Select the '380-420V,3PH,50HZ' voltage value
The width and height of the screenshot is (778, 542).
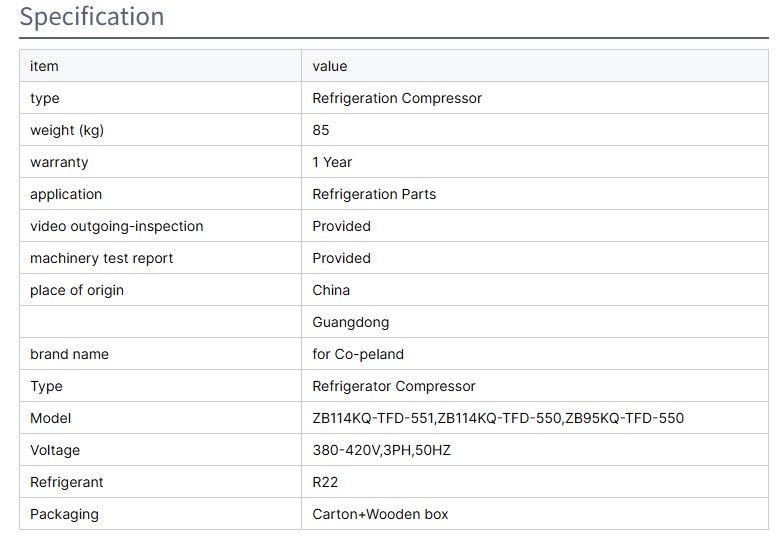(x=381, y=450)
